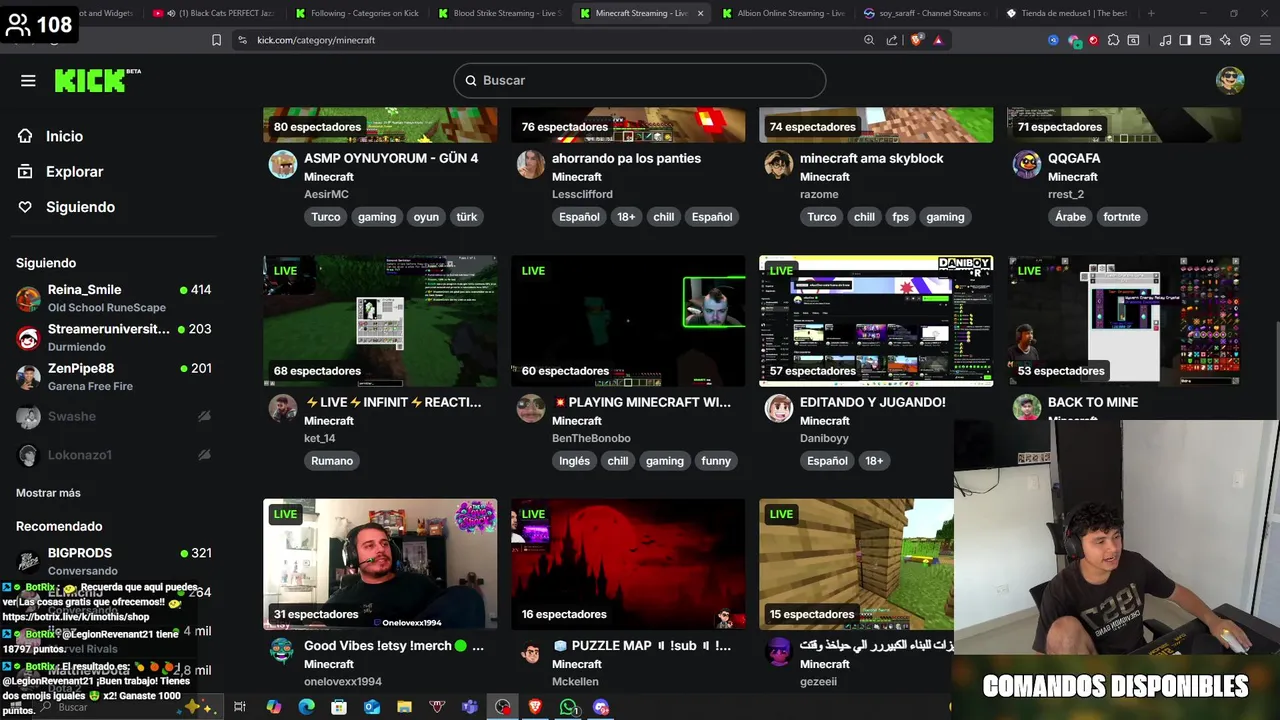Open the Kick hamburger sidebar menu
The width and height of the screenshot is (1280, 720).
click(28, 81)
